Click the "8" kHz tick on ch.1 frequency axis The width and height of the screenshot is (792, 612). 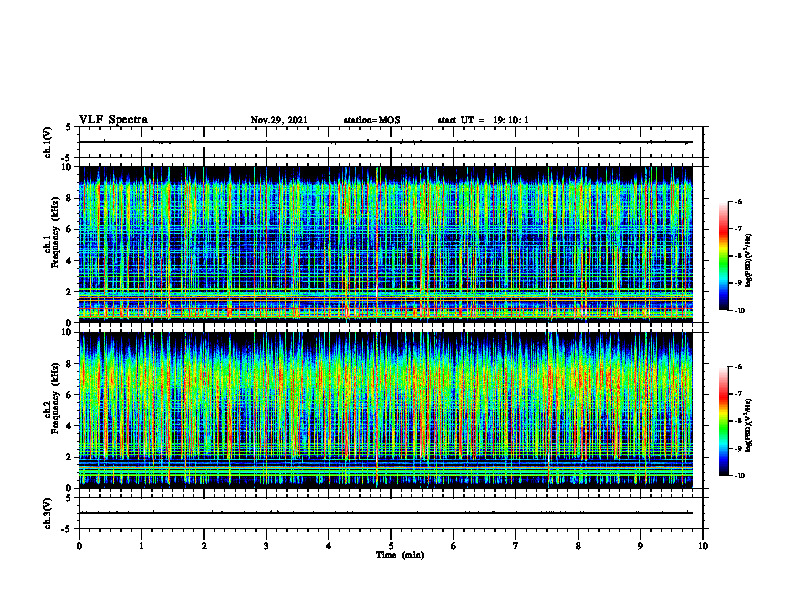tap(70, 198)
